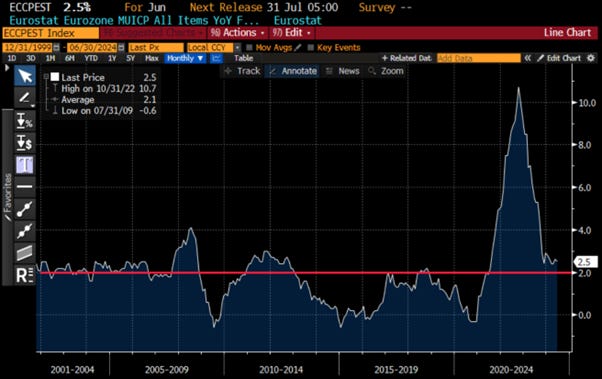Edit moving averages via pencil icon

[x=298, y=48]
